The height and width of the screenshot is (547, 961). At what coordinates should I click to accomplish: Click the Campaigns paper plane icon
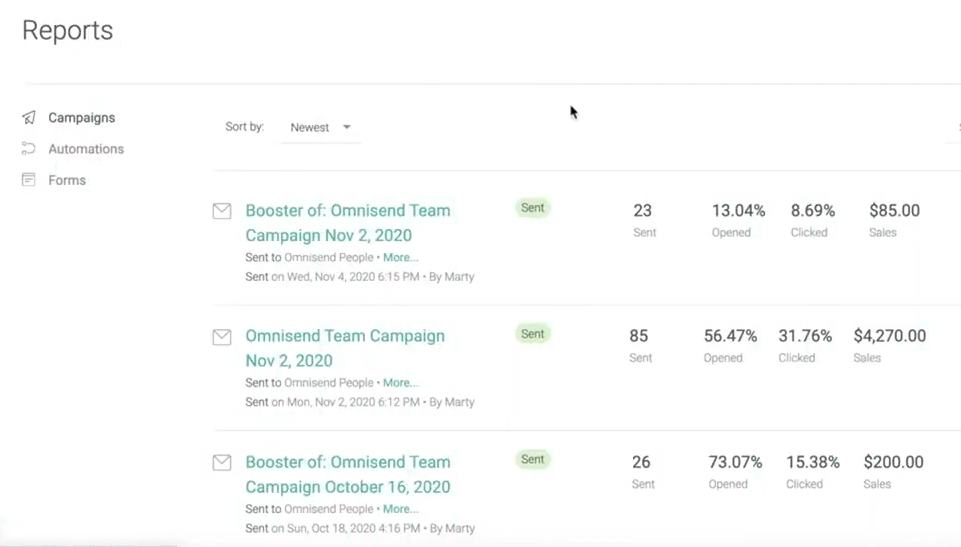(29, 118)
